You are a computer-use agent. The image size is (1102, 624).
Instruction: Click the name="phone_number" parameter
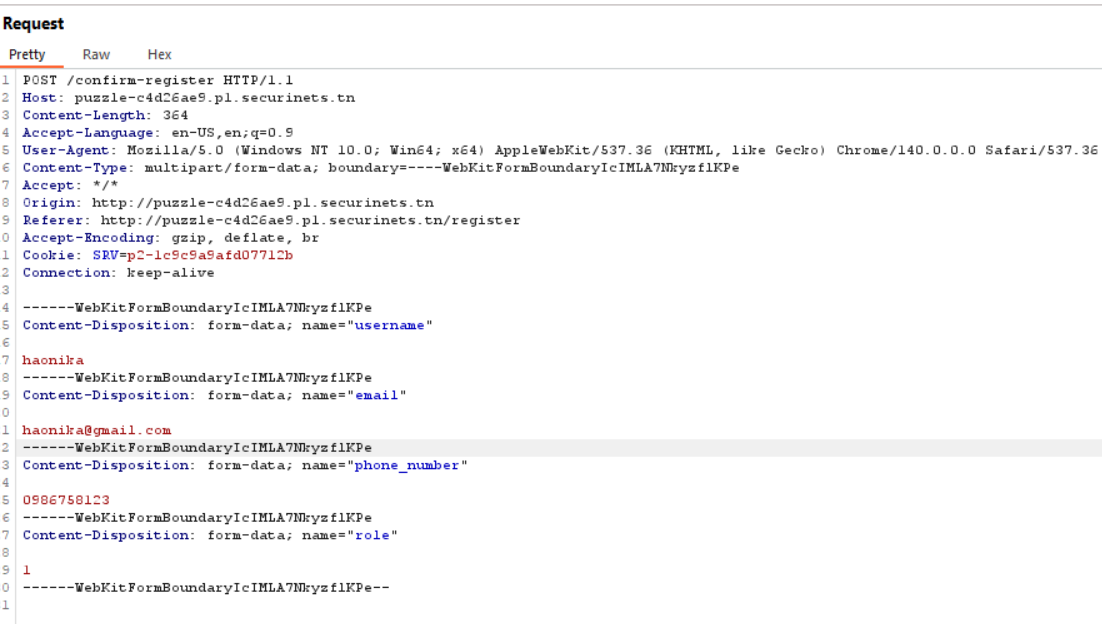tap(384, 465)
